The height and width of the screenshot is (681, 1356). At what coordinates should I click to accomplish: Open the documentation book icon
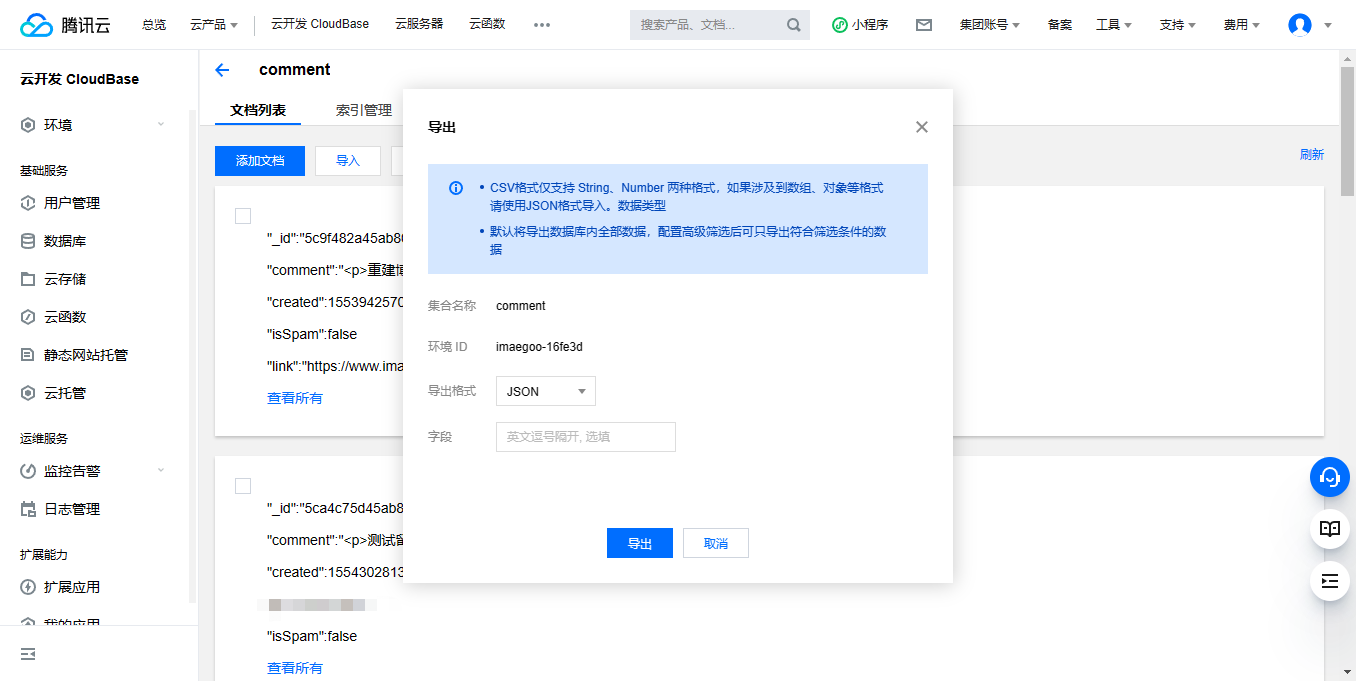[1330, 529]
